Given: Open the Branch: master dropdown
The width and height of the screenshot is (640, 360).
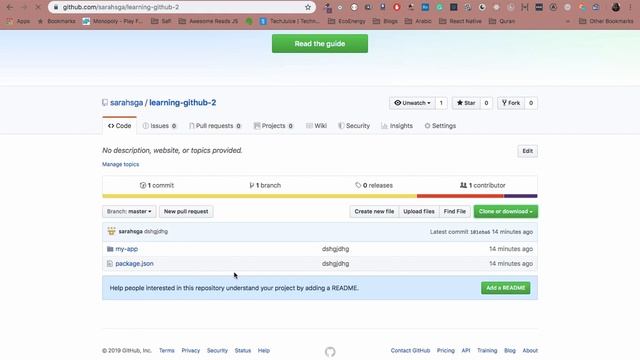Looking at the screenshot, I should point(129,211).
